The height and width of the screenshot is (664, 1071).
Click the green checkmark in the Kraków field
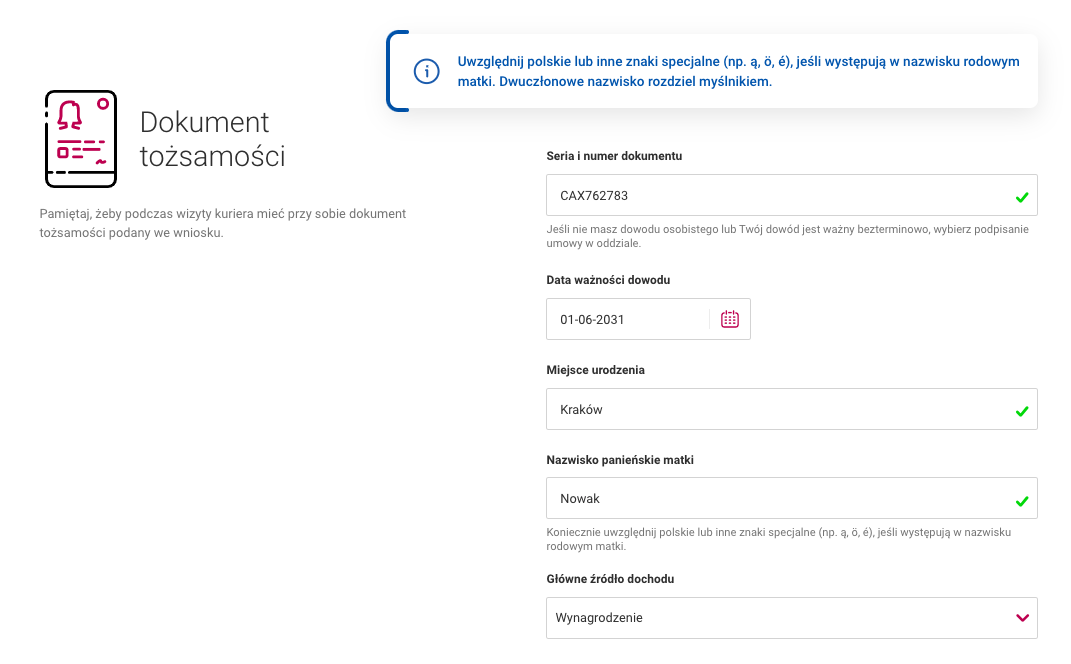[x=1022, y=411]
